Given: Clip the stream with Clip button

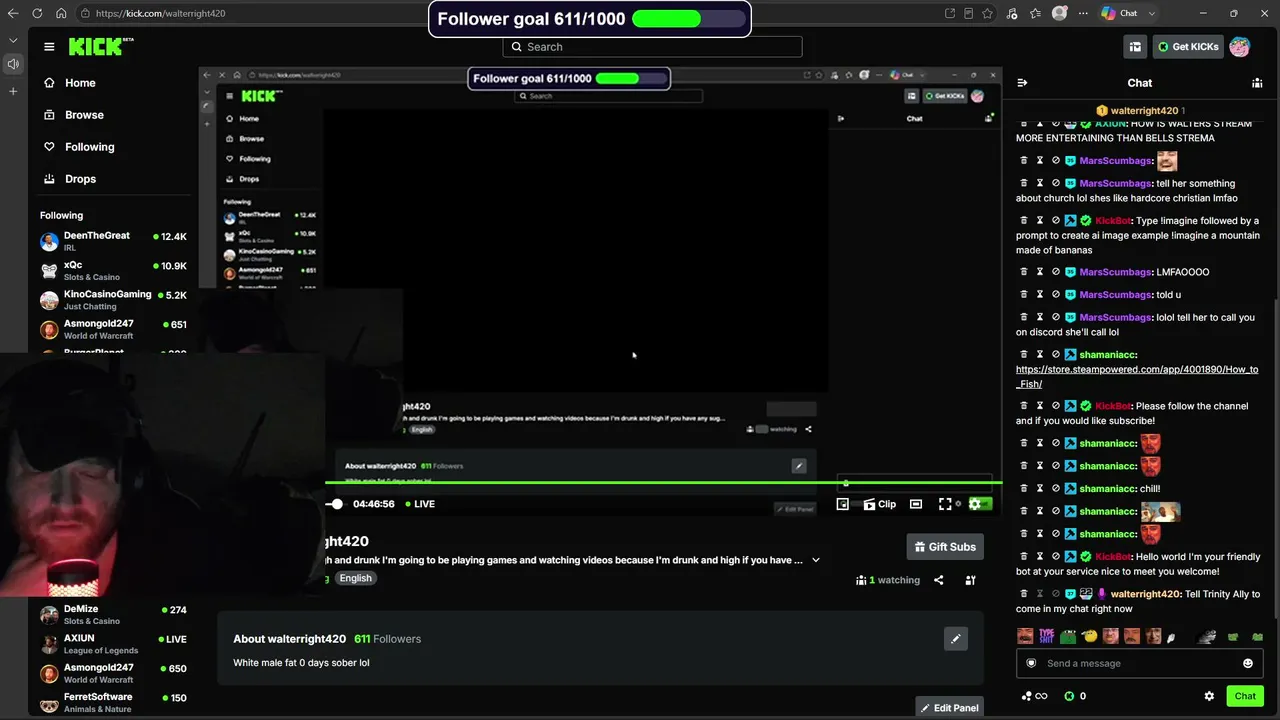Looking at the screenshot, I should pyautogui.click(x=880, y=504).
